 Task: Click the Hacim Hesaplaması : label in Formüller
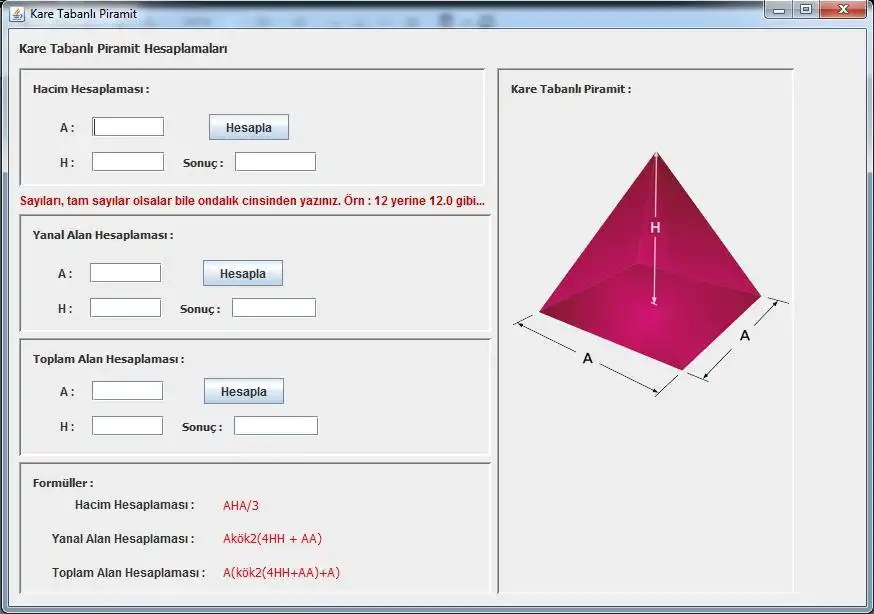click(x=134, y=505)
